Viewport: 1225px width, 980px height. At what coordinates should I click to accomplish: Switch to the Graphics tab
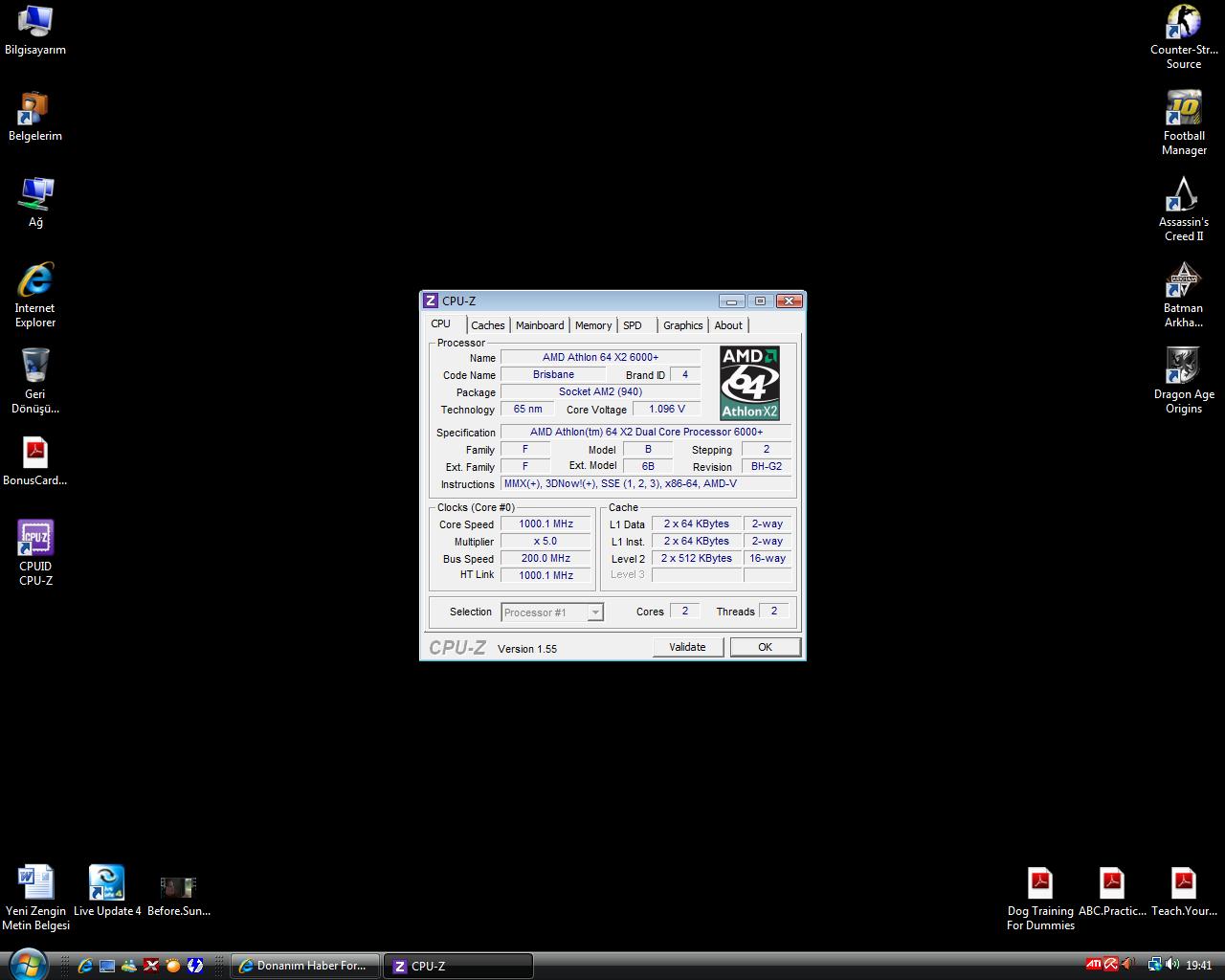tap(683, 325)
